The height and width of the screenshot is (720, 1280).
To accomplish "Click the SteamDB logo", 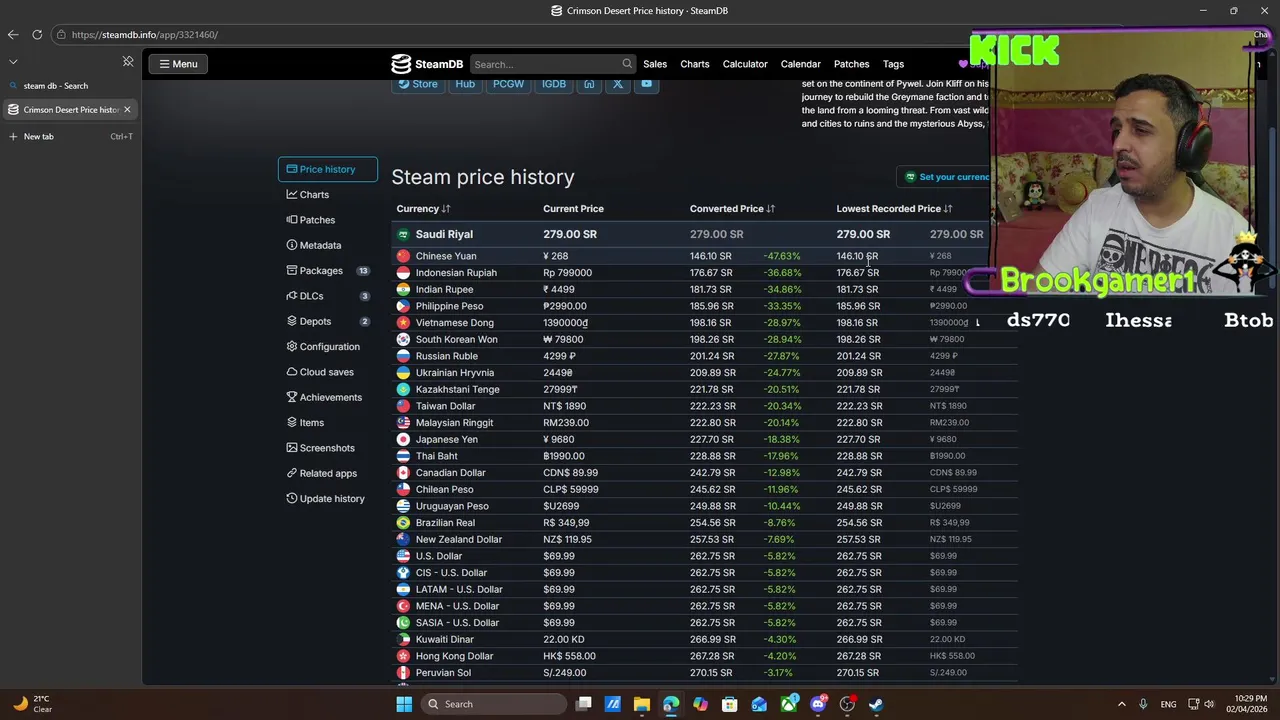I will click(x=427, y=64).
